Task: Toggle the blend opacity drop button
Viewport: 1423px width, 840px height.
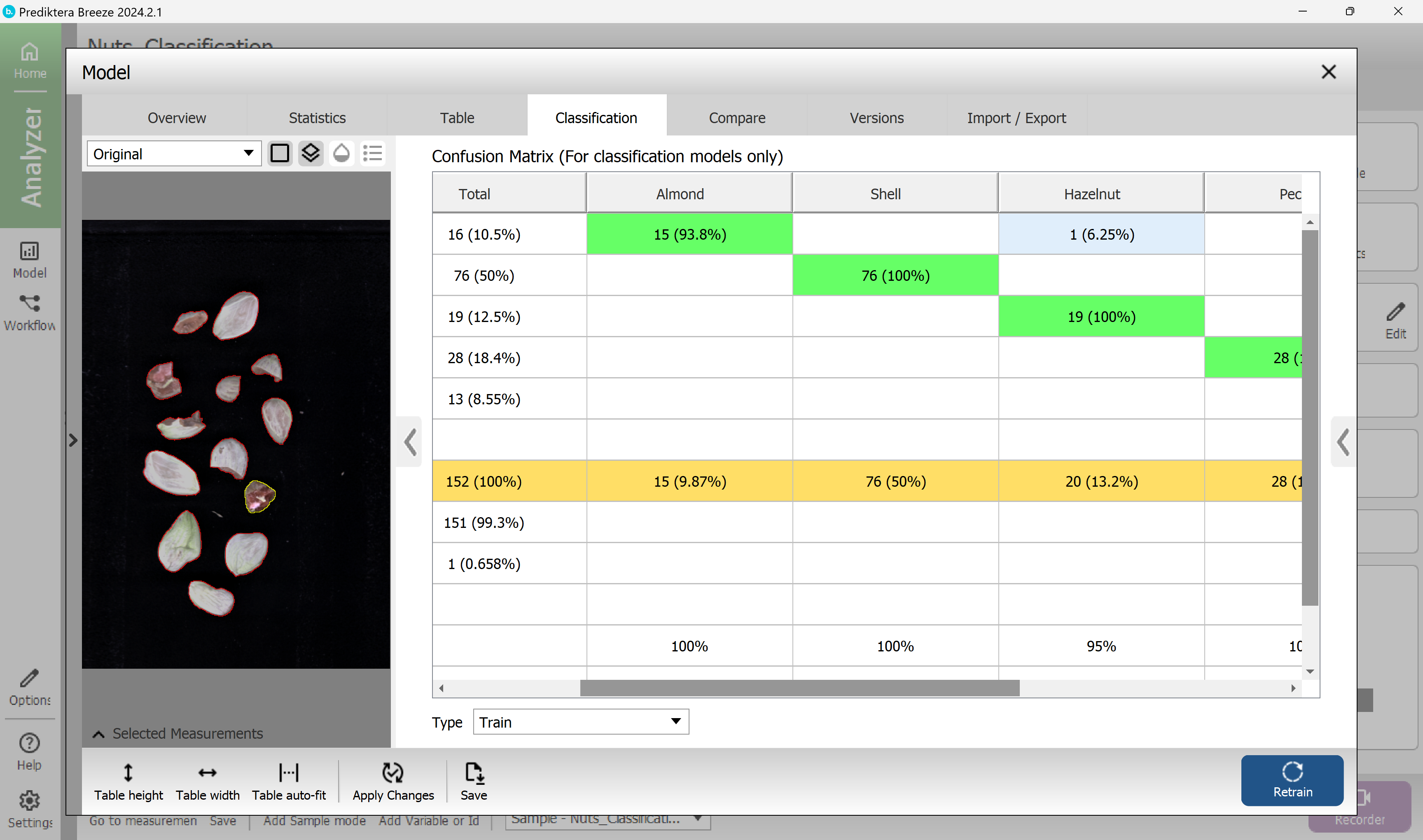Action: pos(341,154)
